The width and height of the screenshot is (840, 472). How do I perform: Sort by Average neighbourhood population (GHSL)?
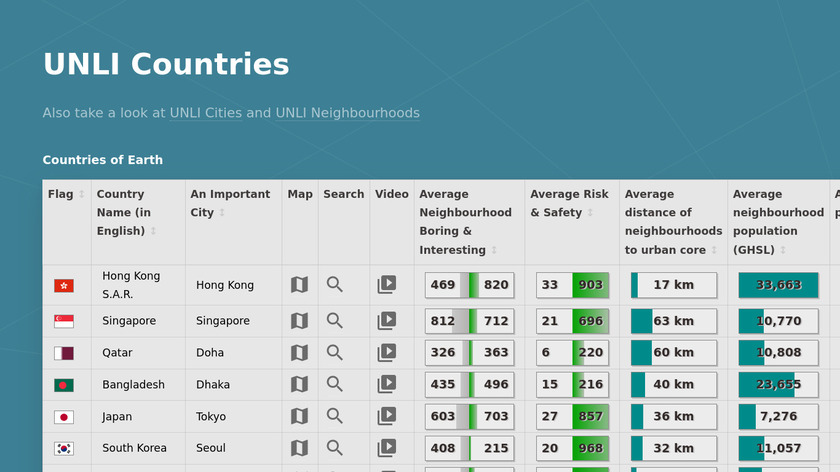point(777,222)
